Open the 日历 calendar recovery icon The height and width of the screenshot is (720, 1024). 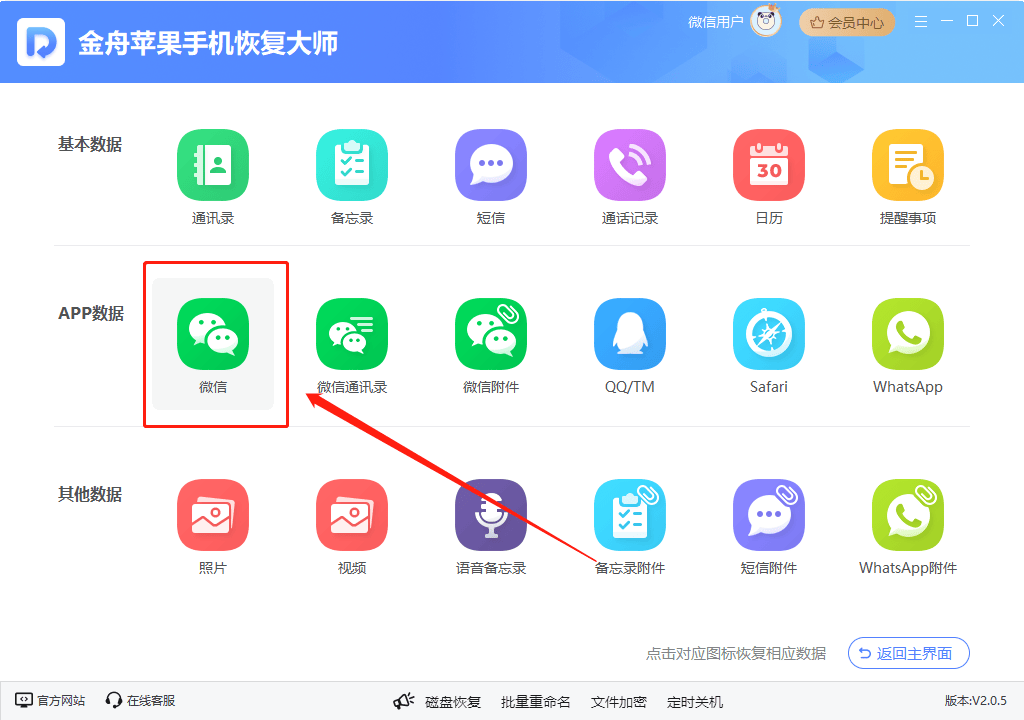[769, 164]
